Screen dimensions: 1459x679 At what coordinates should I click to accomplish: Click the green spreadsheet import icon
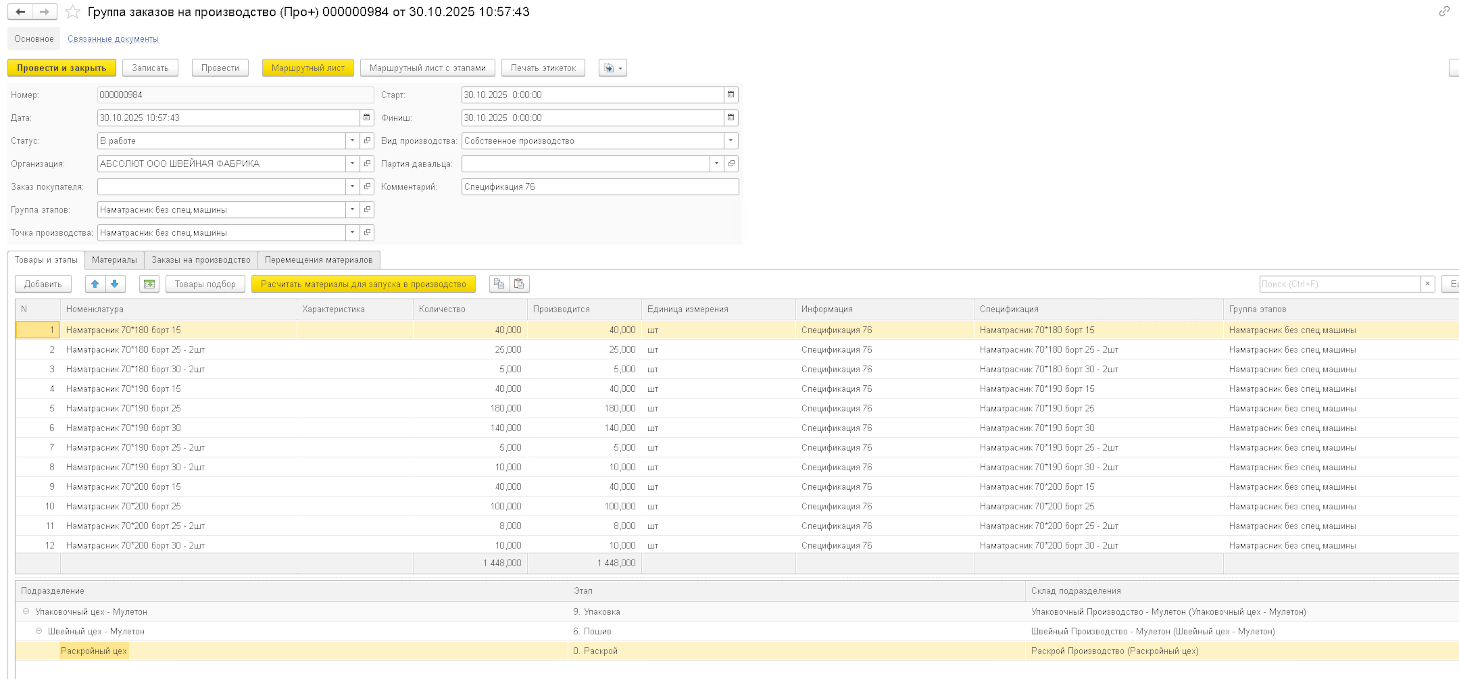point(149,284)
